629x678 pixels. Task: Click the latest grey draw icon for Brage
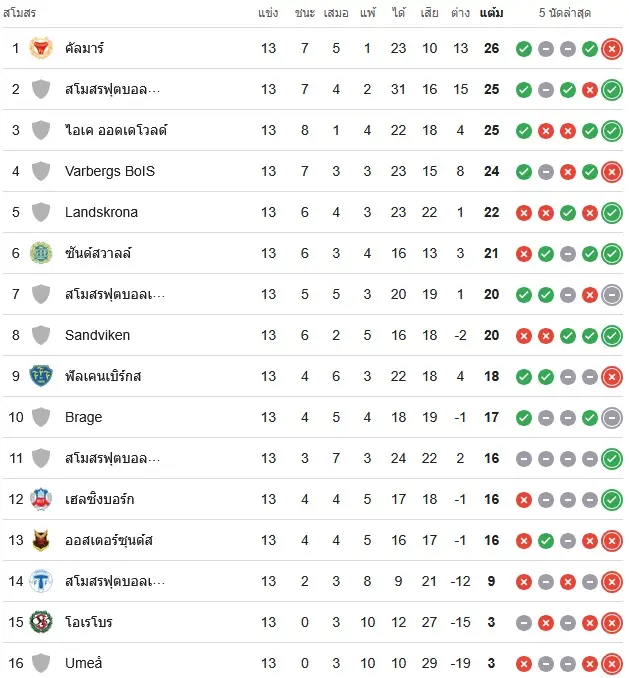tap(612, 418)
